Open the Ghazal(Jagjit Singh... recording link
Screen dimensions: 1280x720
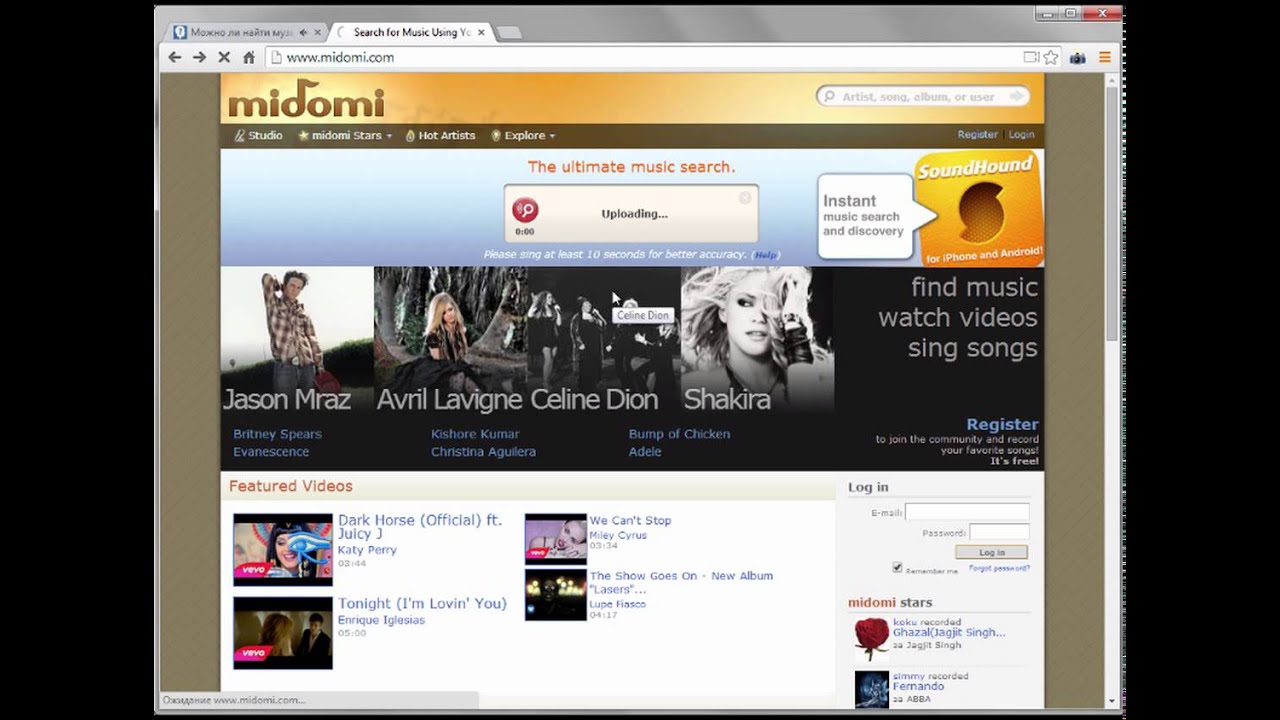[x=949, y=633]
